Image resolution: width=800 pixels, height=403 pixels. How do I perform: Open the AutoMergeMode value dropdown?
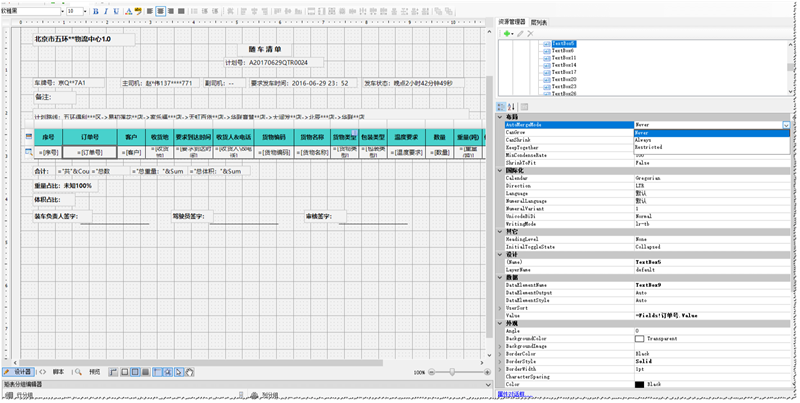[785, 123]
